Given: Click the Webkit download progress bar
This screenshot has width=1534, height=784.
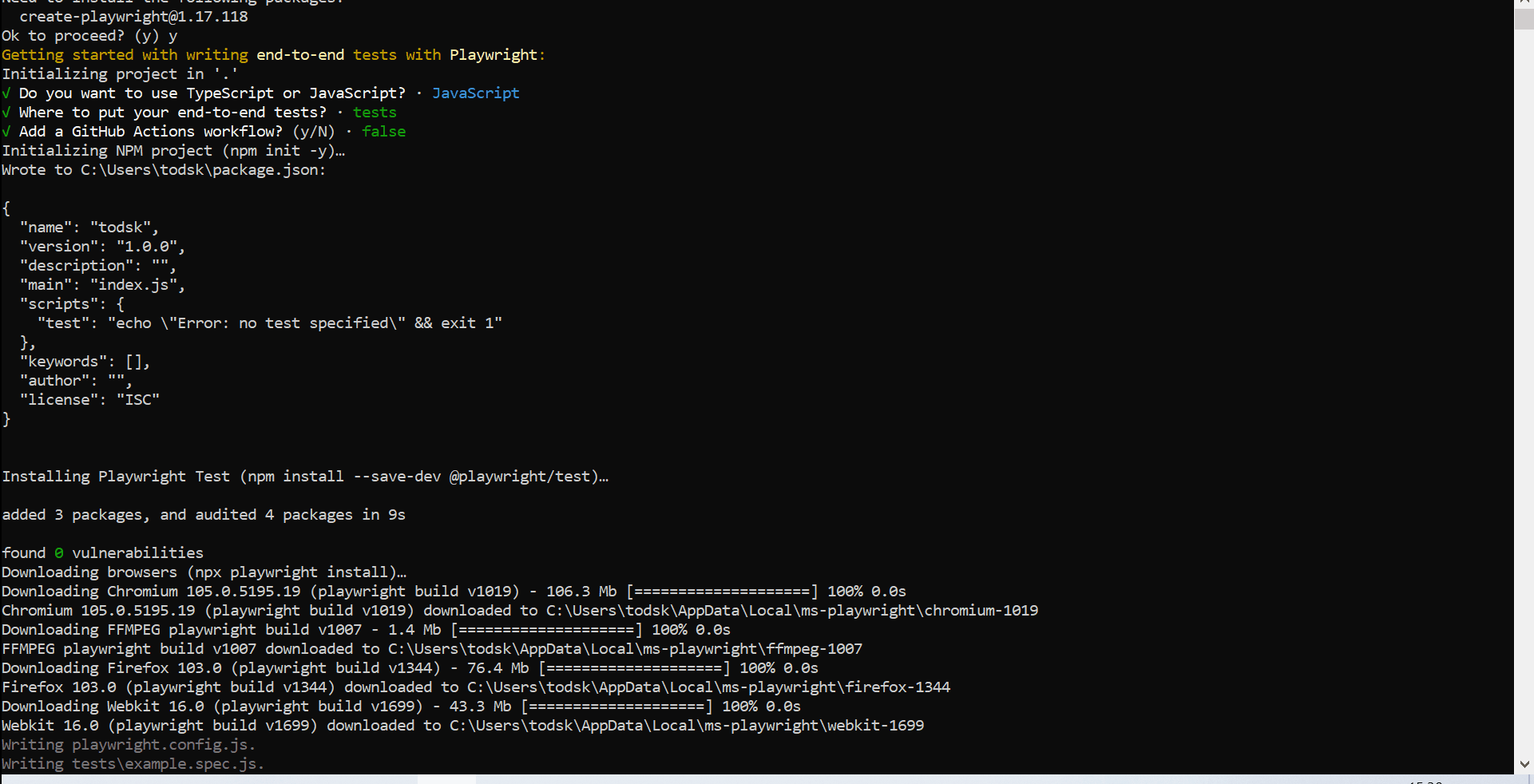Looking at the screenshot, I should click(x=616, y=707).
